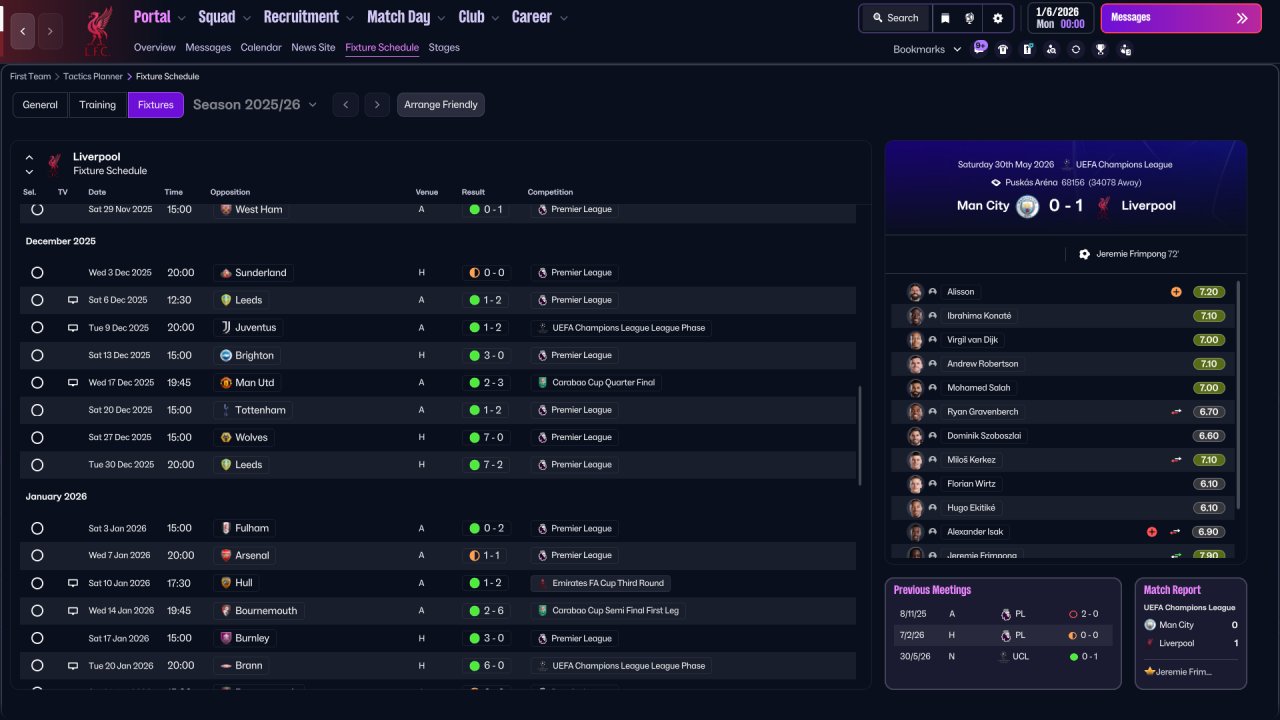Switch to the Overview tab
The width and height of the screenshot is (1280, 720).
pyautogui.click(x=155, y=47)
